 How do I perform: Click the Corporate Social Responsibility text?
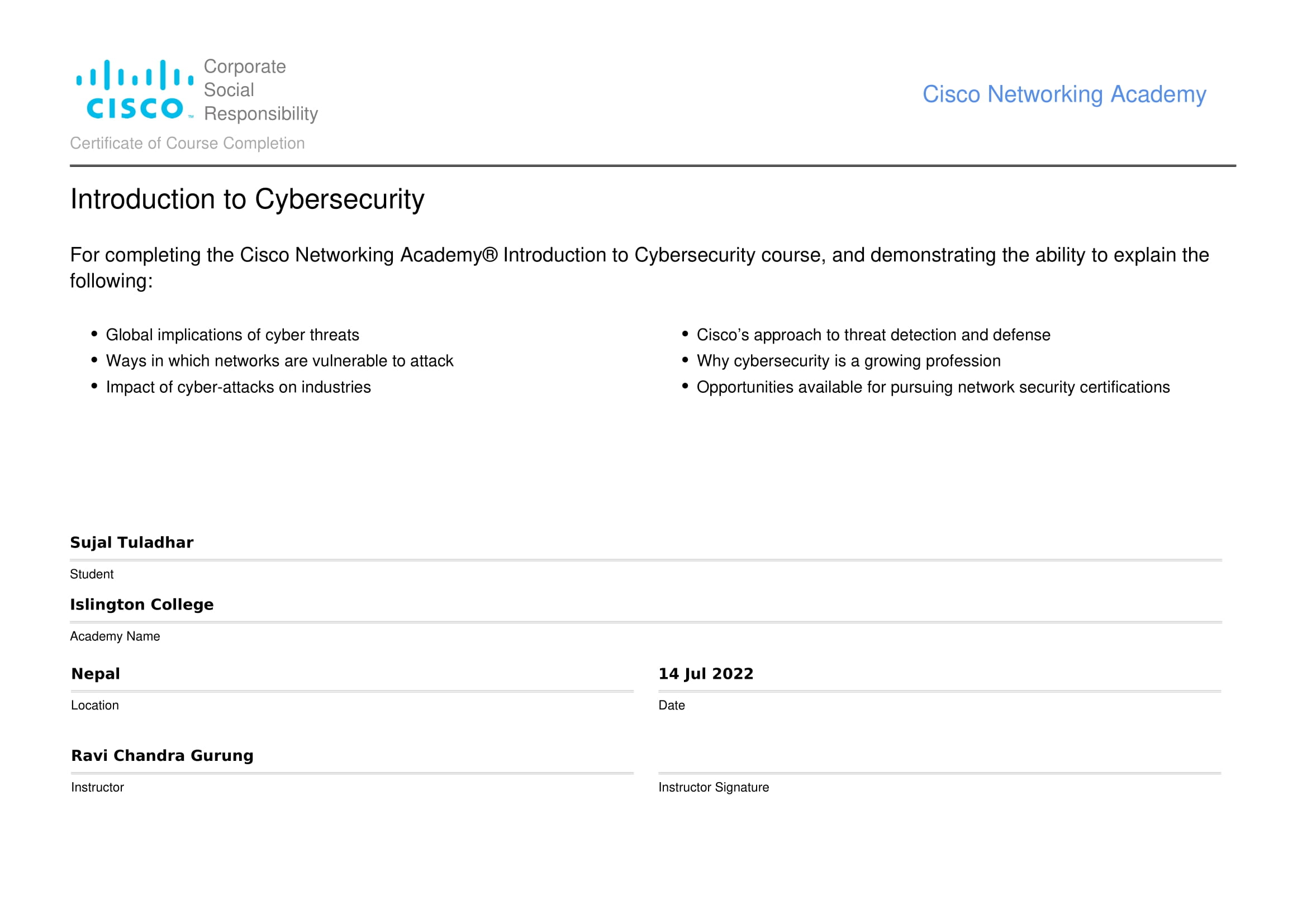point(260,90)
